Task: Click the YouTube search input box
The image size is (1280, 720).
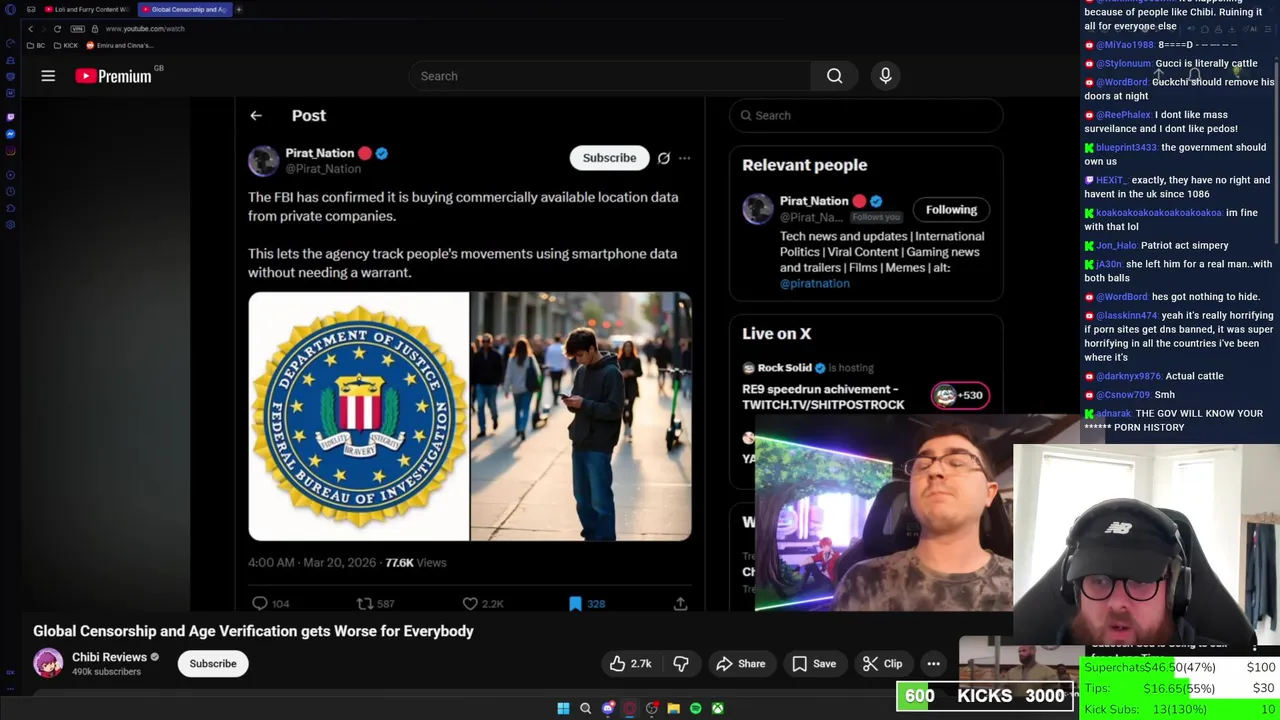Action: pos(610,76)
